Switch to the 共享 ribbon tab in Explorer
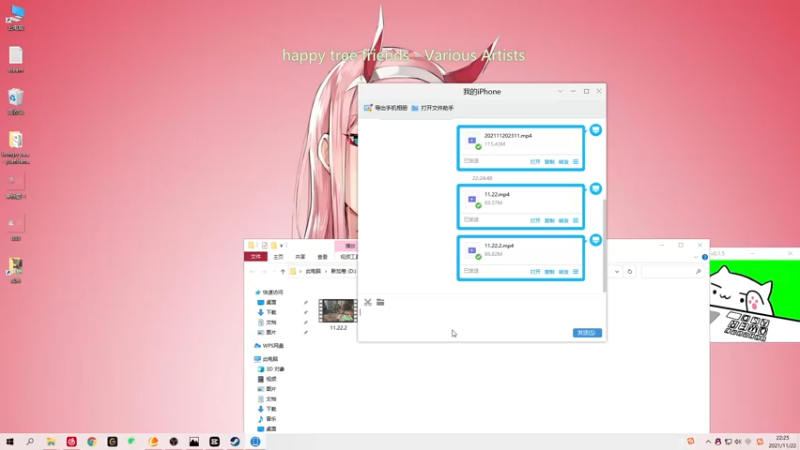Screen dimensions: 800x450 tap(300, 257)
